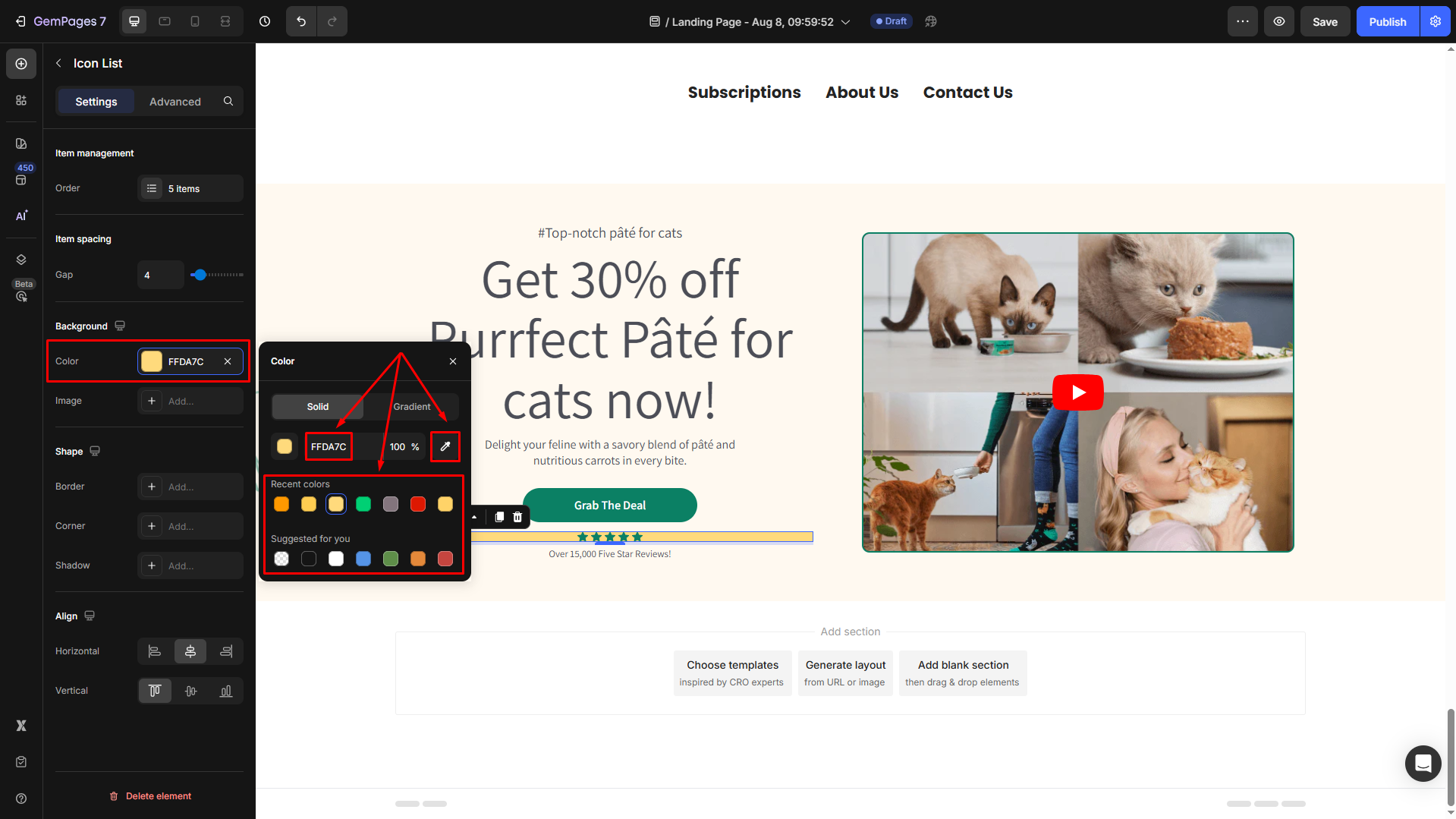1456x819 pixels.
Task: Pick a color with the eyedropper tool
Action: point(445,446)
